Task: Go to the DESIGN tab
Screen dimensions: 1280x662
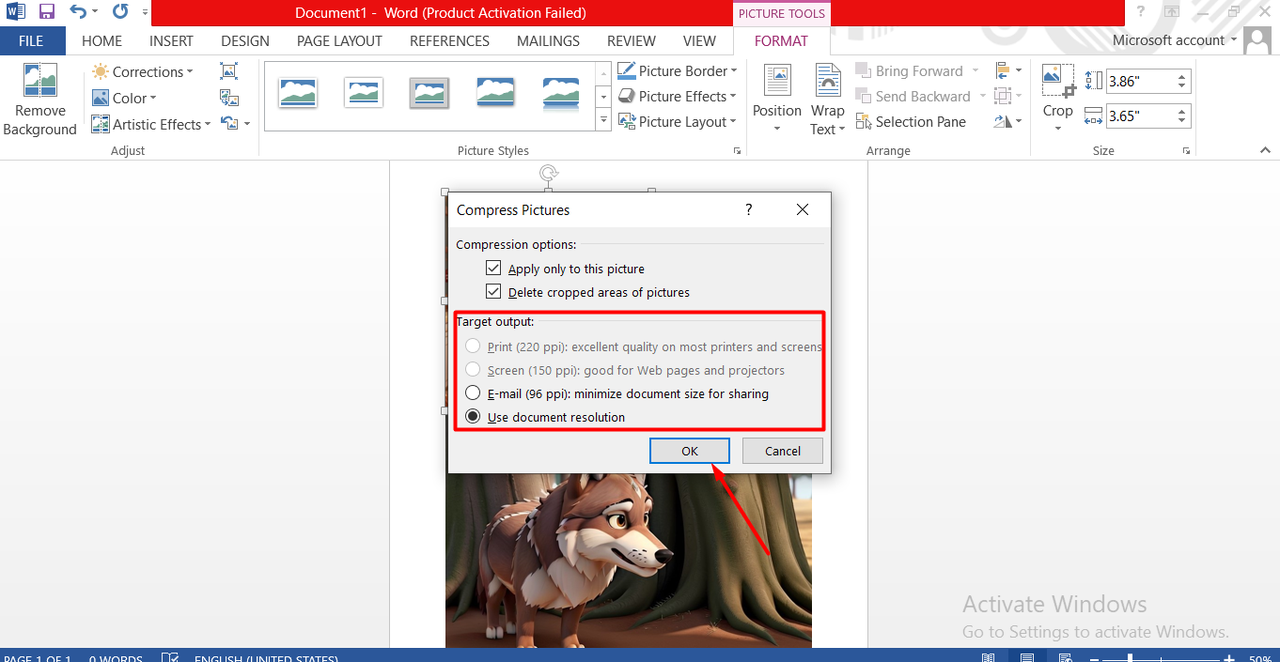Action: click(x=245, y=41)
